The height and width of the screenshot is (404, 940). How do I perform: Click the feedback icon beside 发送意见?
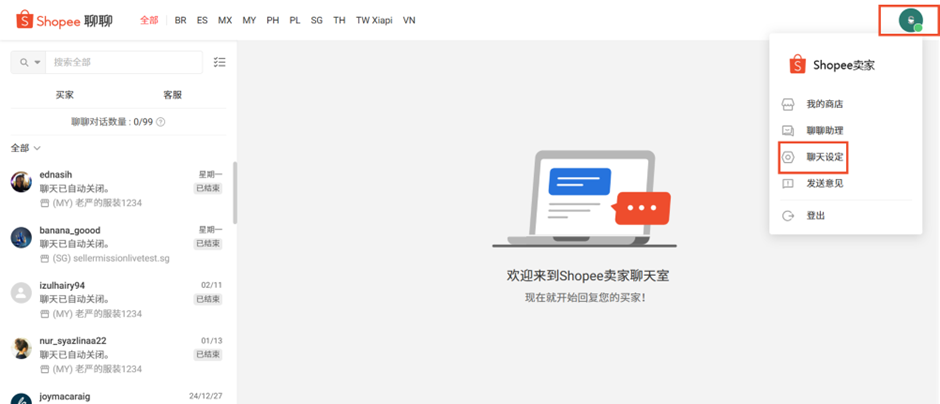coord(788,183)
